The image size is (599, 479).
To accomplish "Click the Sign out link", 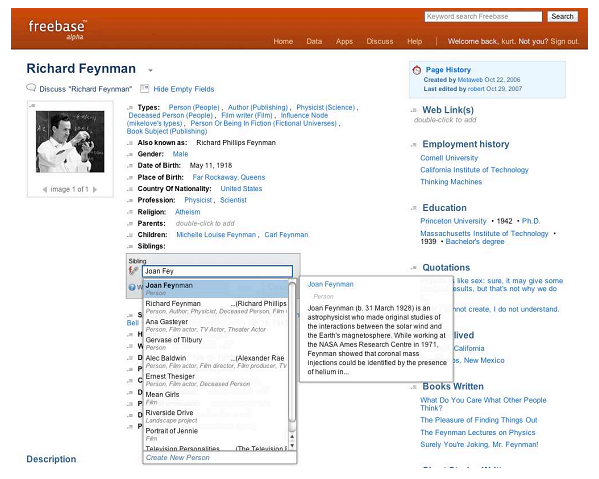I will click(x=565, y=41).
